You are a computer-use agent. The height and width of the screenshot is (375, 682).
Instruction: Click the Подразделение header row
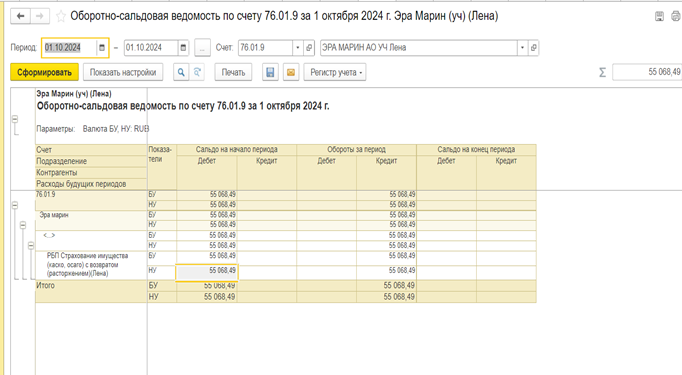[91, 161]
